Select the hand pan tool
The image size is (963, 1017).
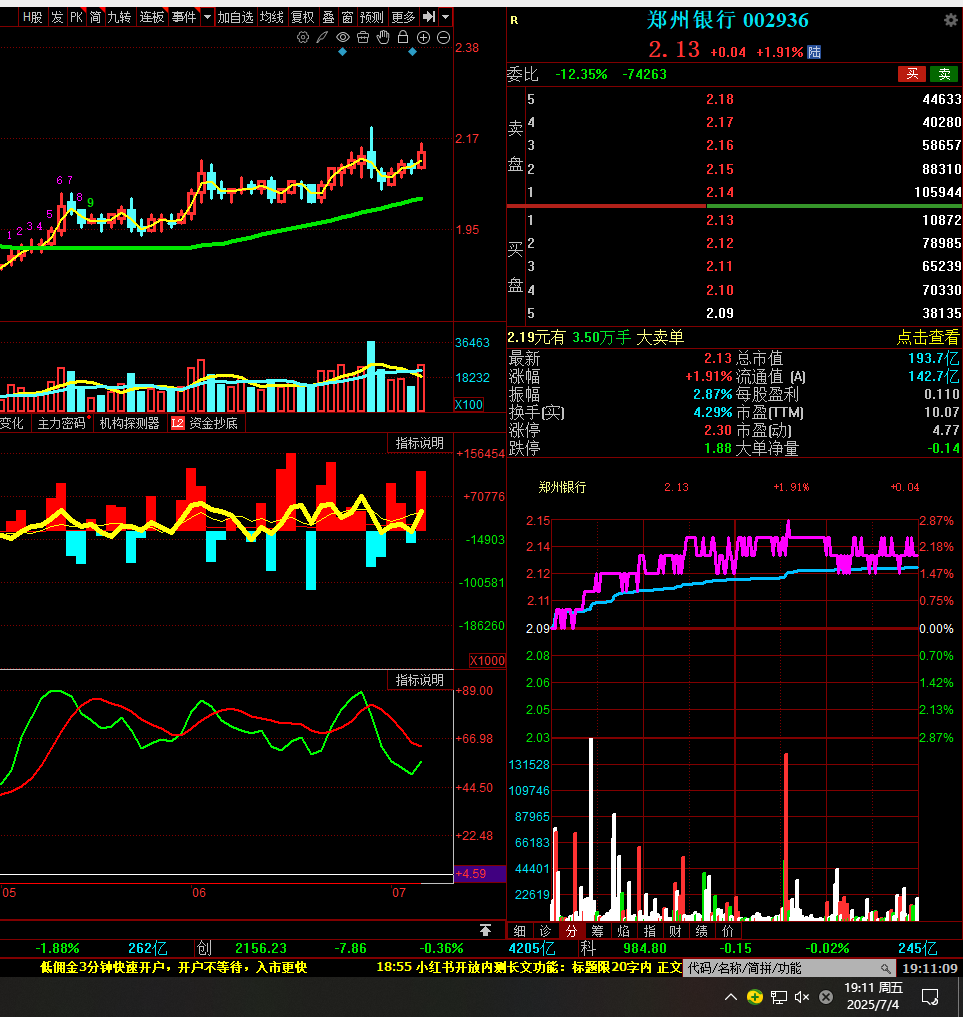click(x=383, y=38)
